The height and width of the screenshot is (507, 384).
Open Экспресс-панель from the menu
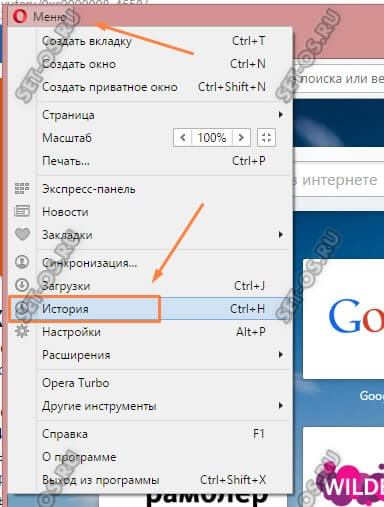click(151, 189)
